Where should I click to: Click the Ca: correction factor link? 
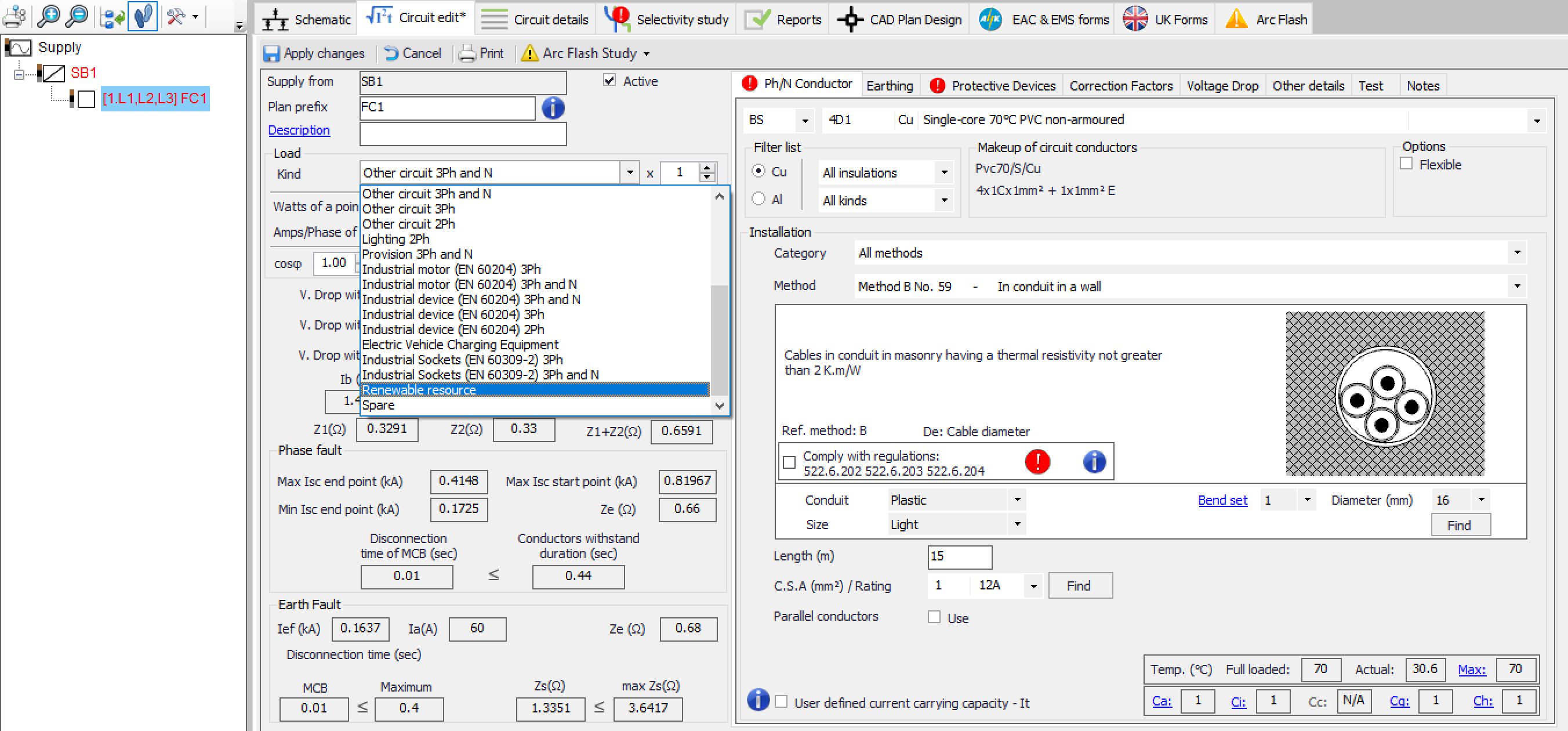(x=1161, y=701)
